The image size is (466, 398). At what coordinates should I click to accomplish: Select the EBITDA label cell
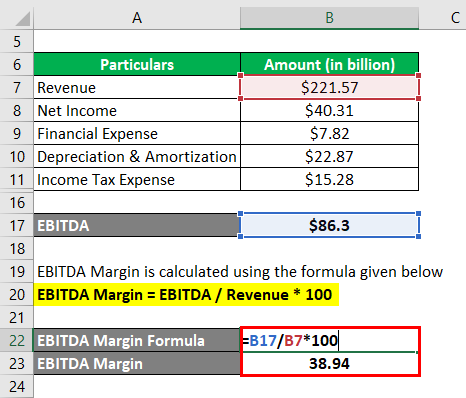(137, 225)
